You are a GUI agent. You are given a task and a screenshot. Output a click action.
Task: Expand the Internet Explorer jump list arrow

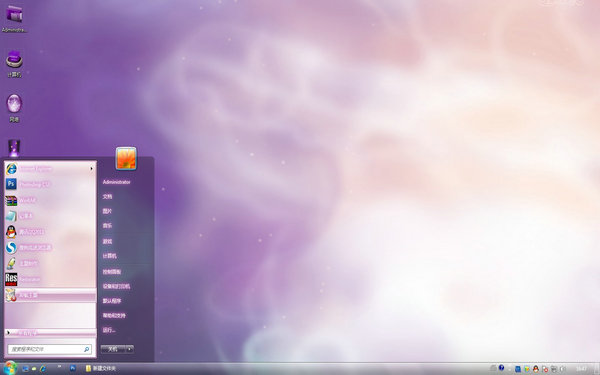(x=91, y=168)
